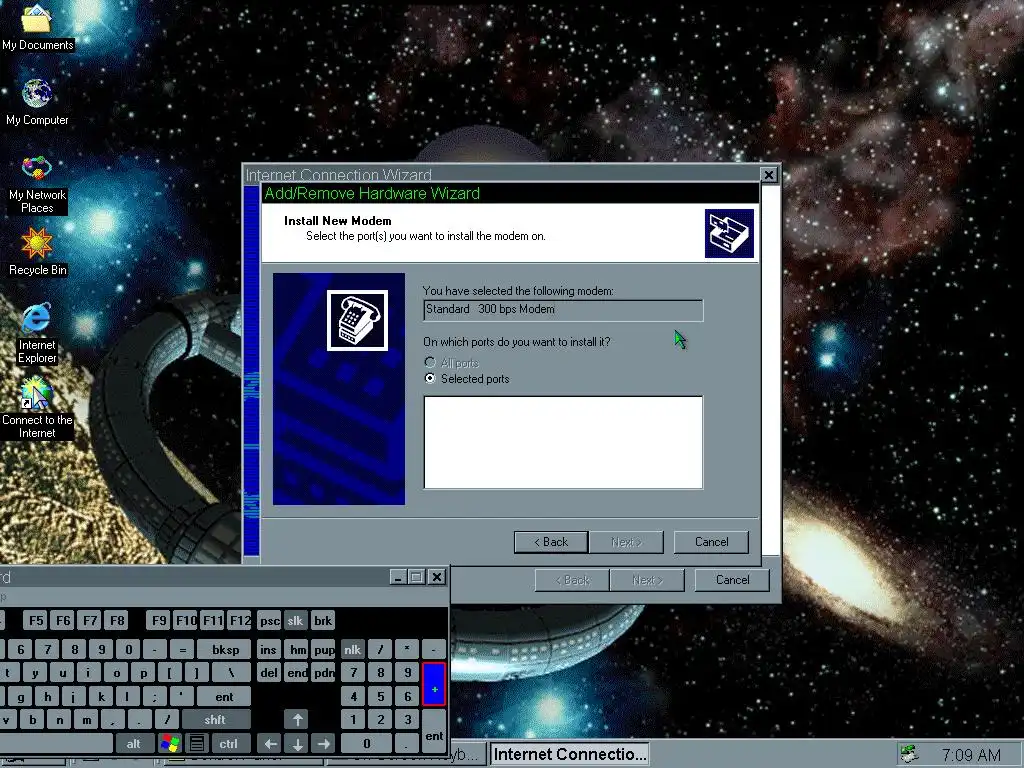Toggle the nlk num lock key
This screenshot has height=768, width=1024.
pos(353,649)
